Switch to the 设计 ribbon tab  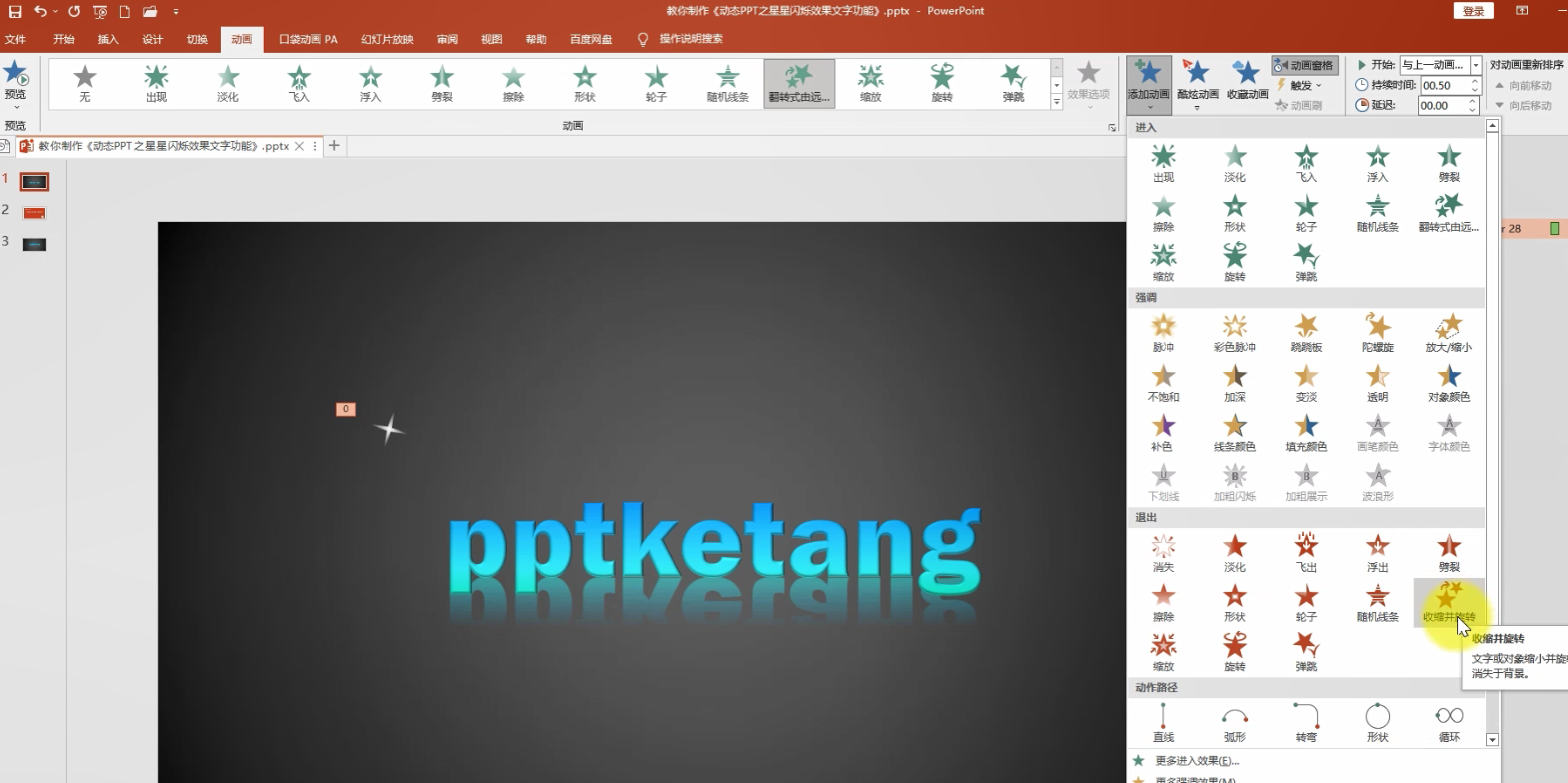[152, 39]
